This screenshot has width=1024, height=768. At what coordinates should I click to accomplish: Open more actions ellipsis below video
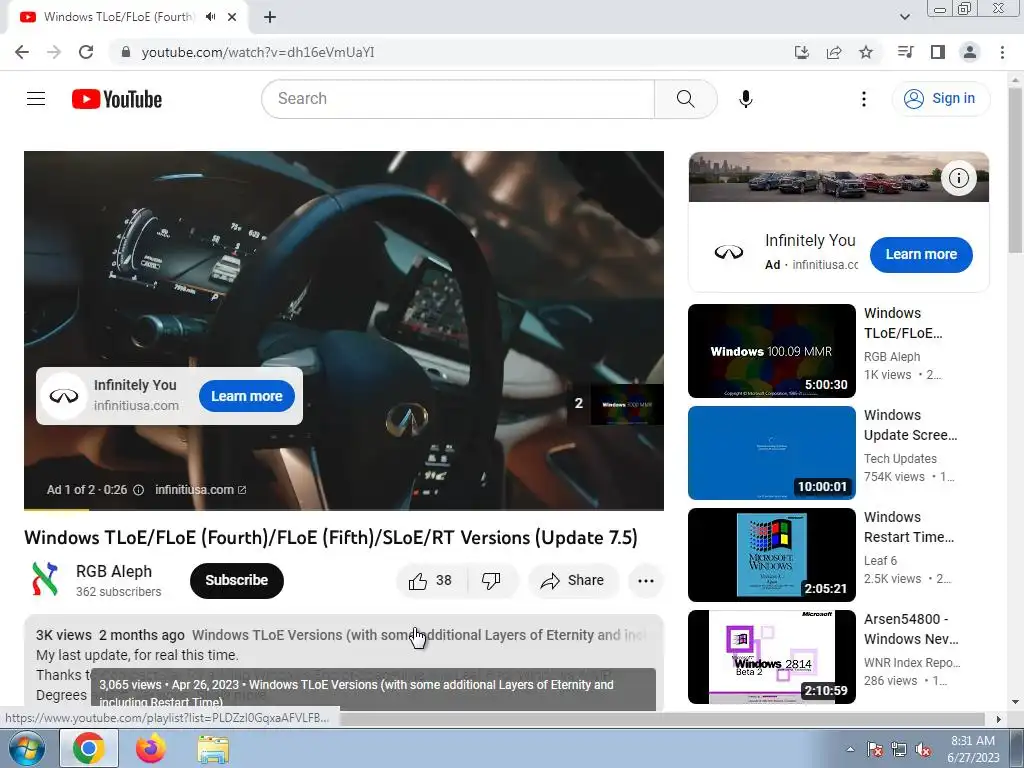pos(646,581)
